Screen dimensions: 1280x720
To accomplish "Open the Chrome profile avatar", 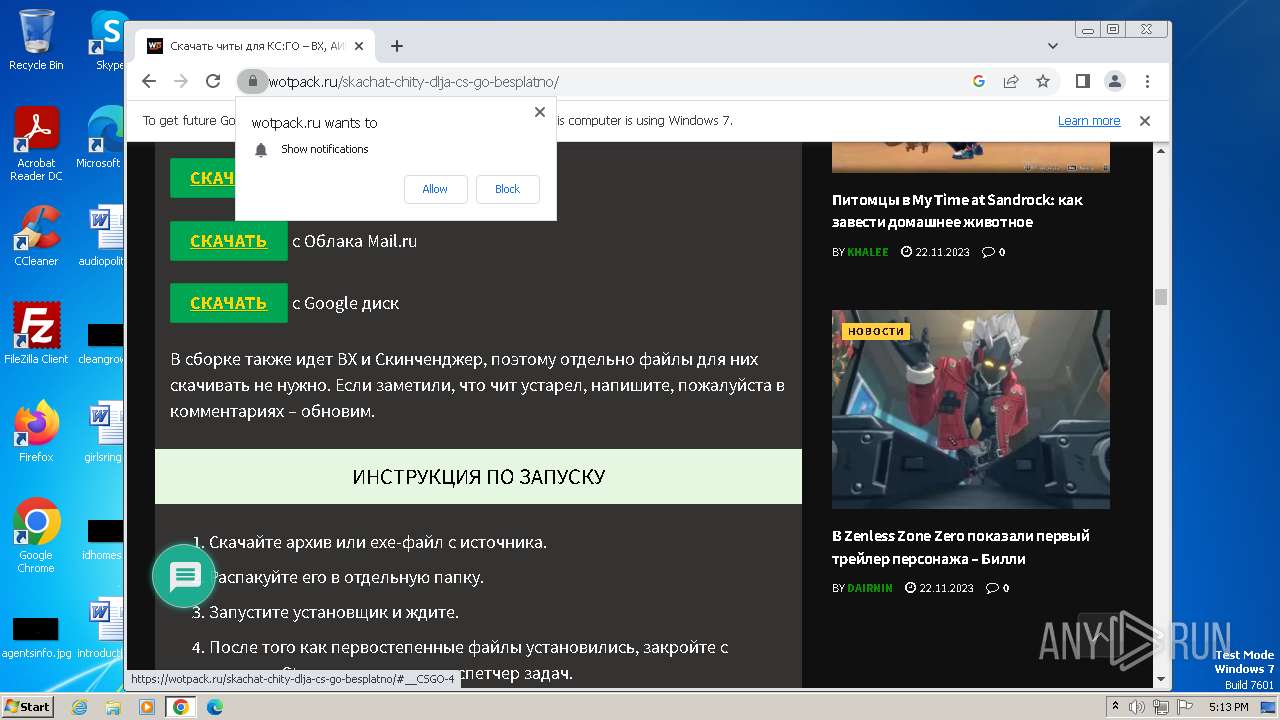I will pos(1114,81).
